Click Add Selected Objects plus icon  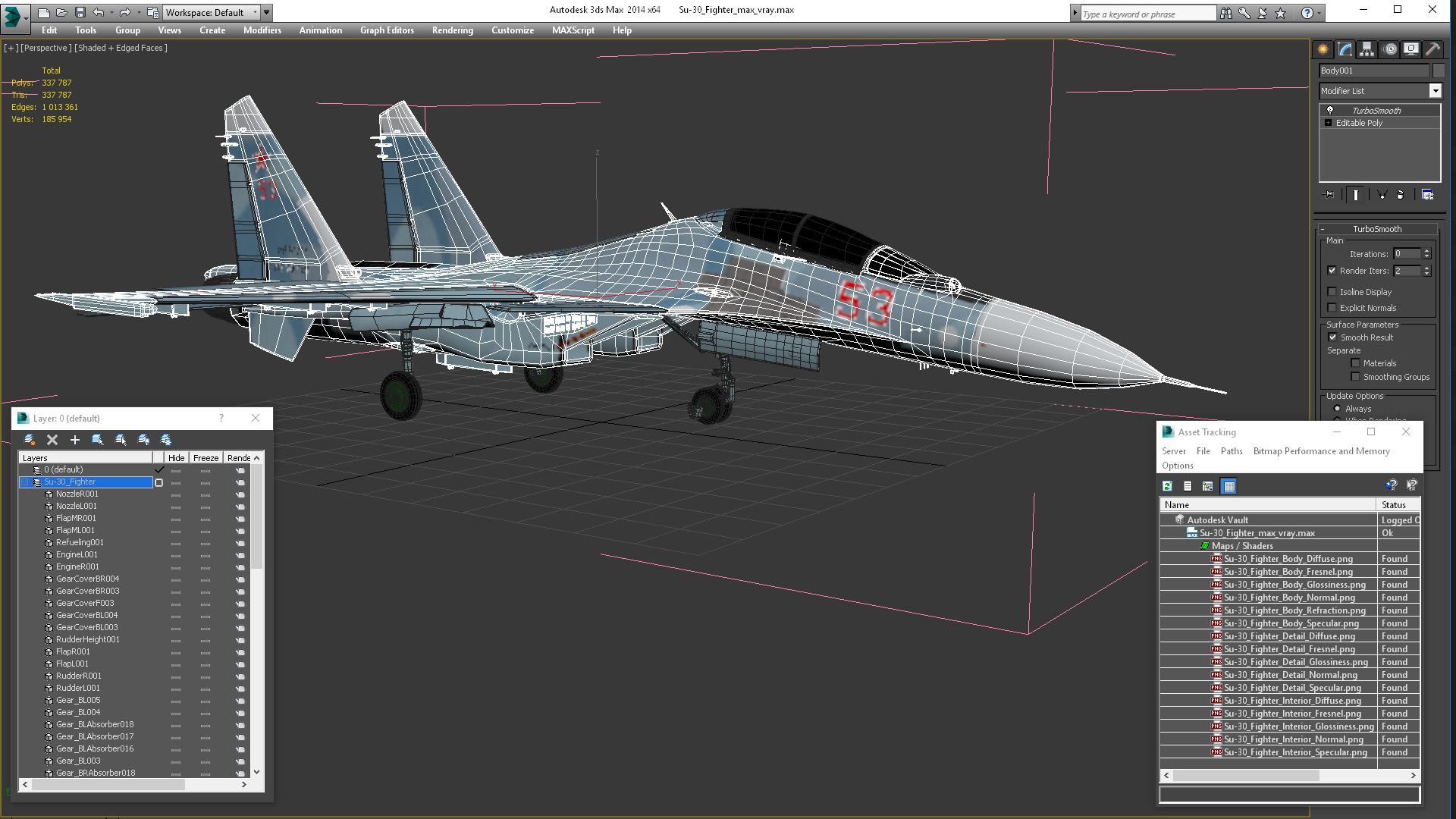pyautogui.click(x=75, y=440)
